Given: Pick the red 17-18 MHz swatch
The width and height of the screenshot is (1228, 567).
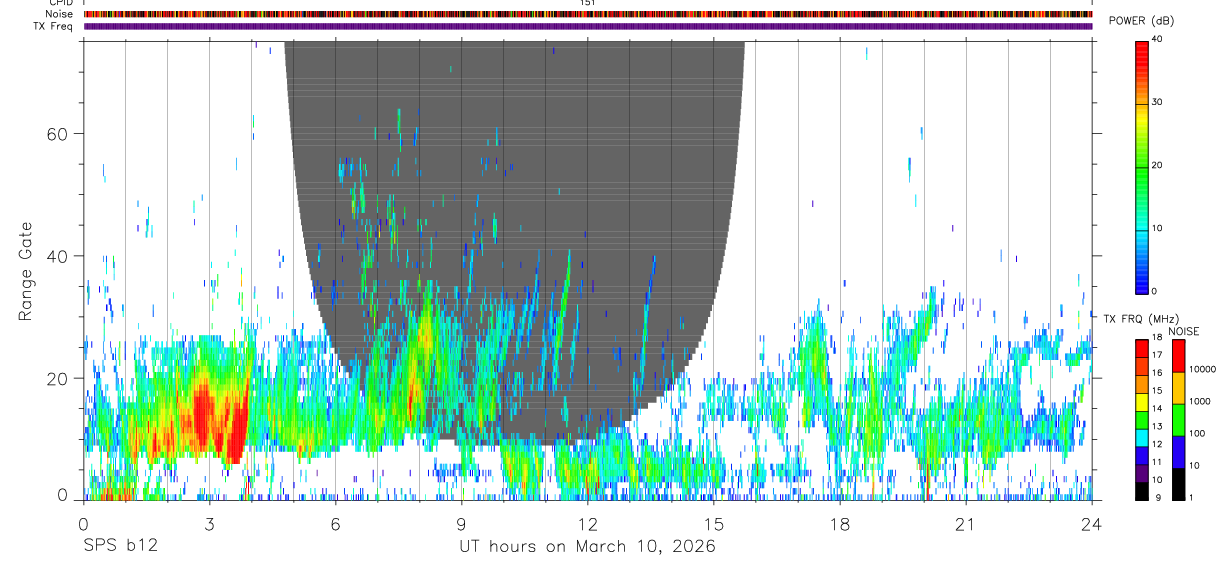Looking at the screenshot, I should click(1142, 347).
